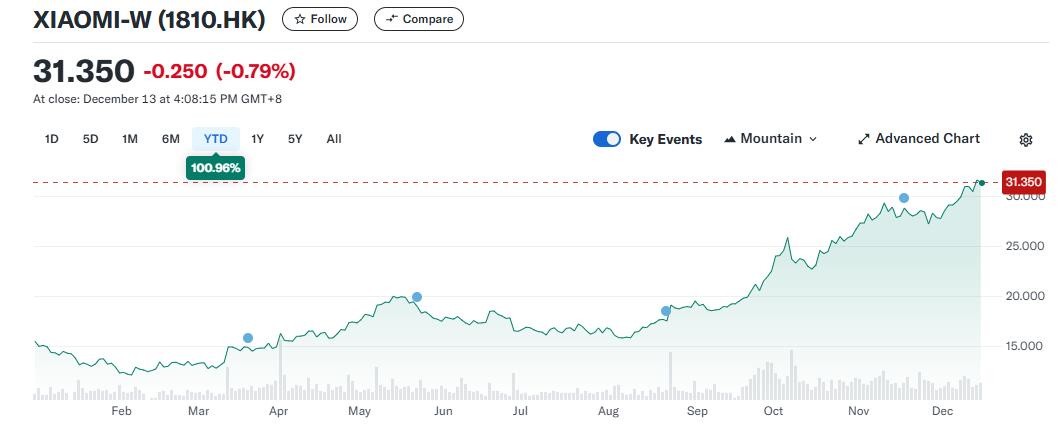The width and height of the screenshot is (1064, 431).
Task: Click the 25.000 y-axis label
Action: click(1023, 246)
